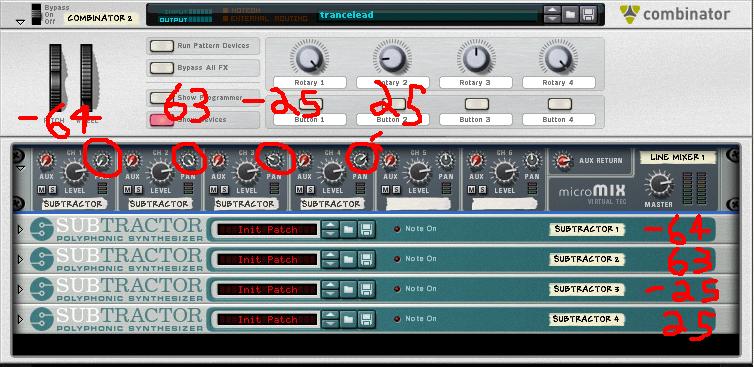754x367 pixels.
Task: Browse patch for Subtractor 1 folder icon
Action: coord(349,229)
